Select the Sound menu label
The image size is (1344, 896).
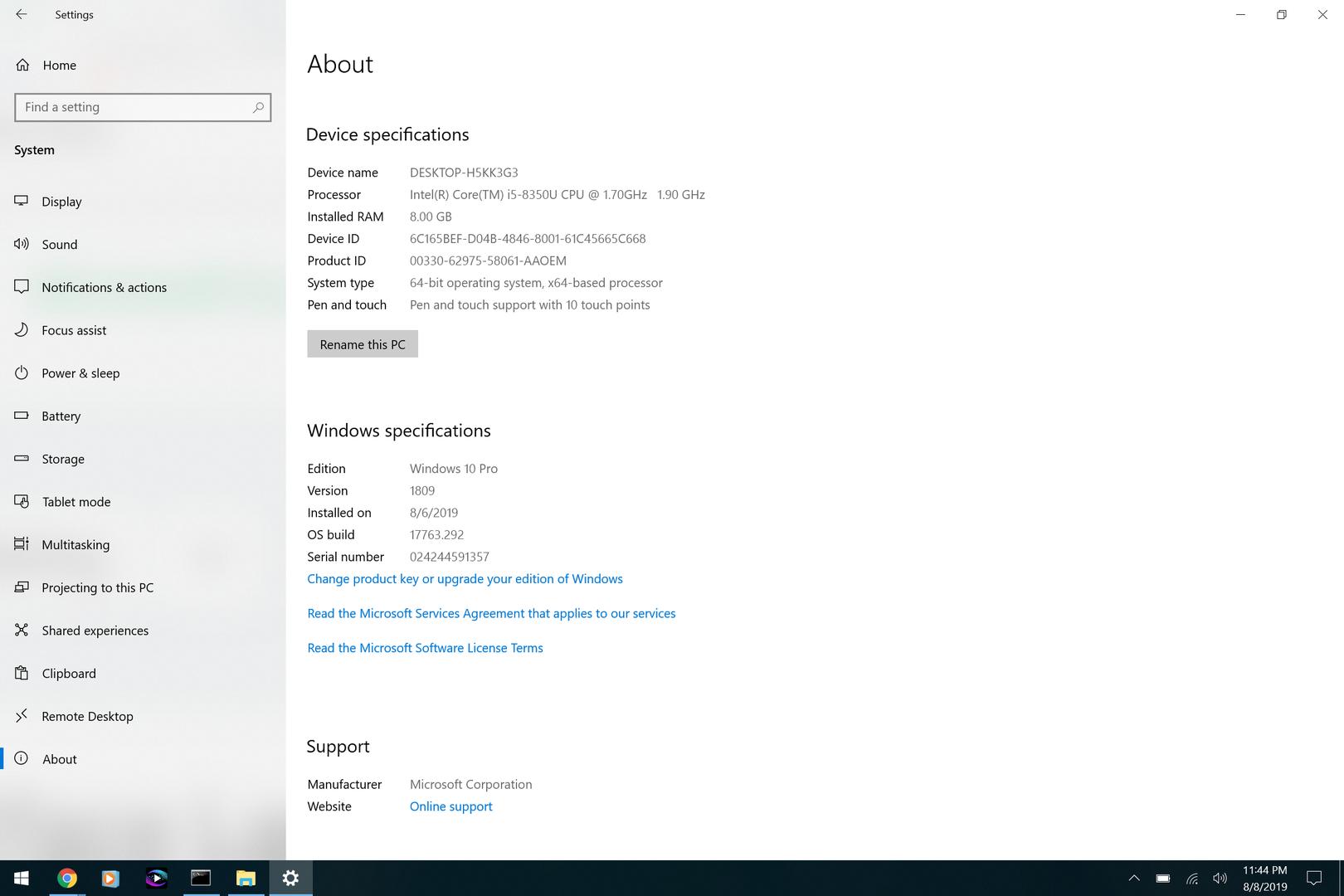[x=60, y=244]
